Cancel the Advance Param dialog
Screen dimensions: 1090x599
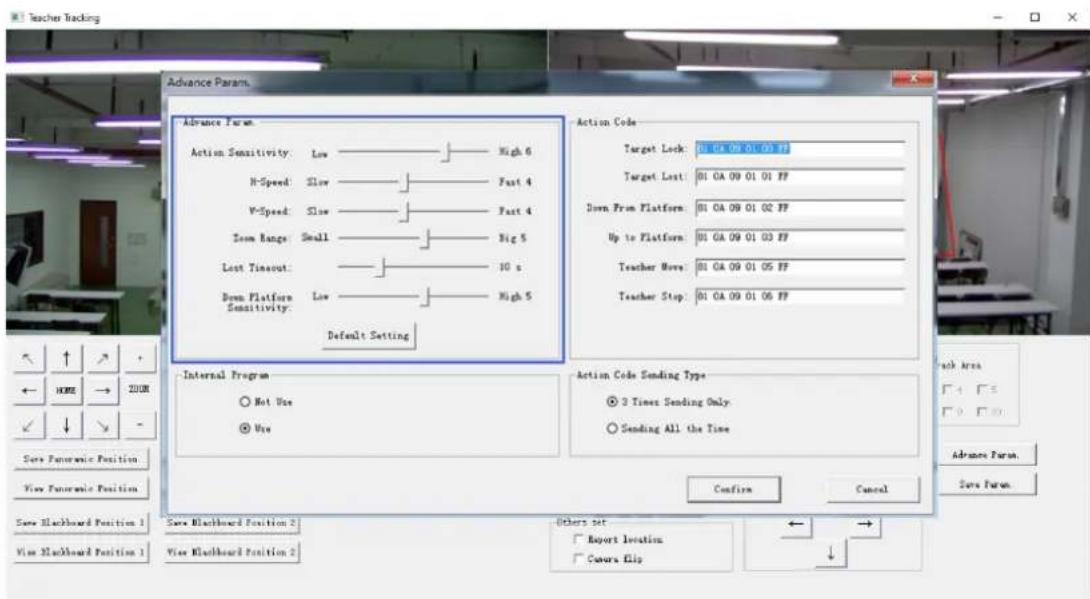(x=872, y=489)
